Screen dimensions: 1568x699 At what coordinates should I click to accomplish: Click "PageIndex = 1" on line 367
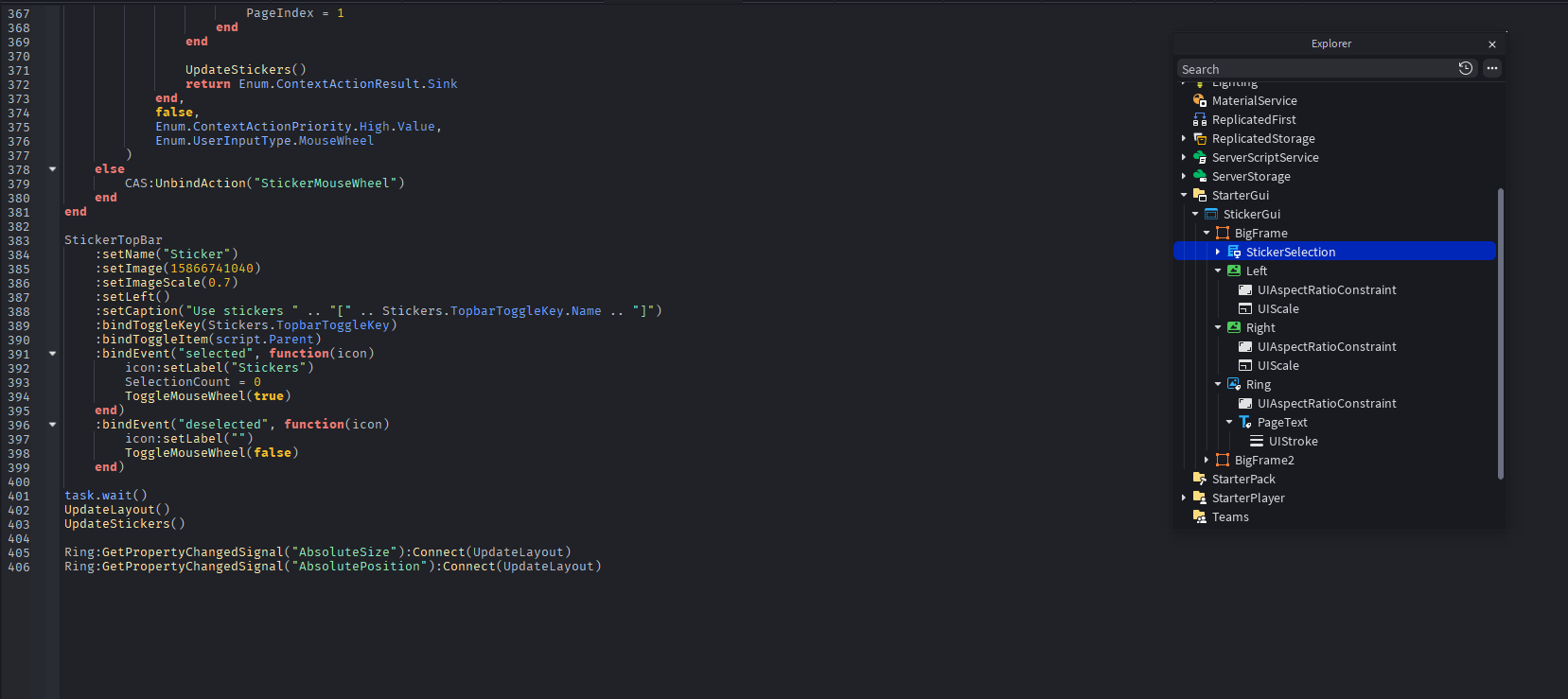[295, 13]
